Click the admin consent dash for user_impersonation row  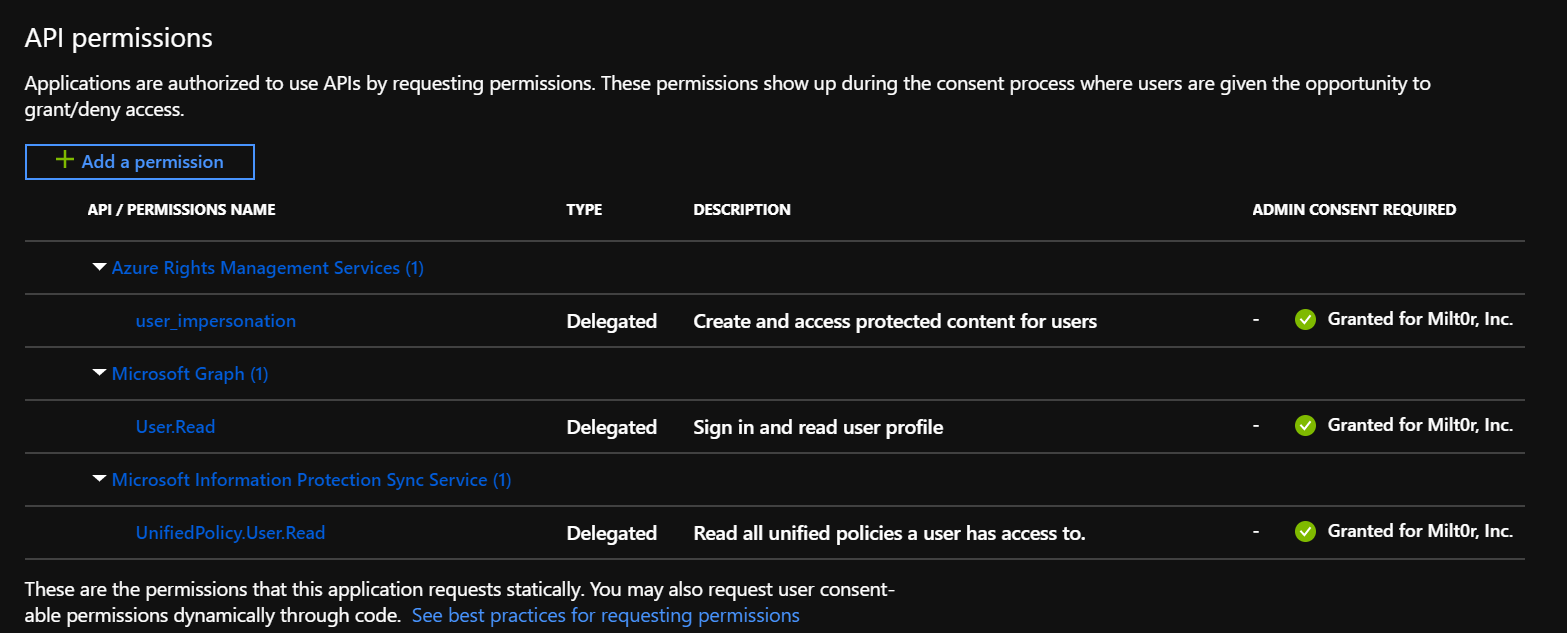click(1256, 320)
